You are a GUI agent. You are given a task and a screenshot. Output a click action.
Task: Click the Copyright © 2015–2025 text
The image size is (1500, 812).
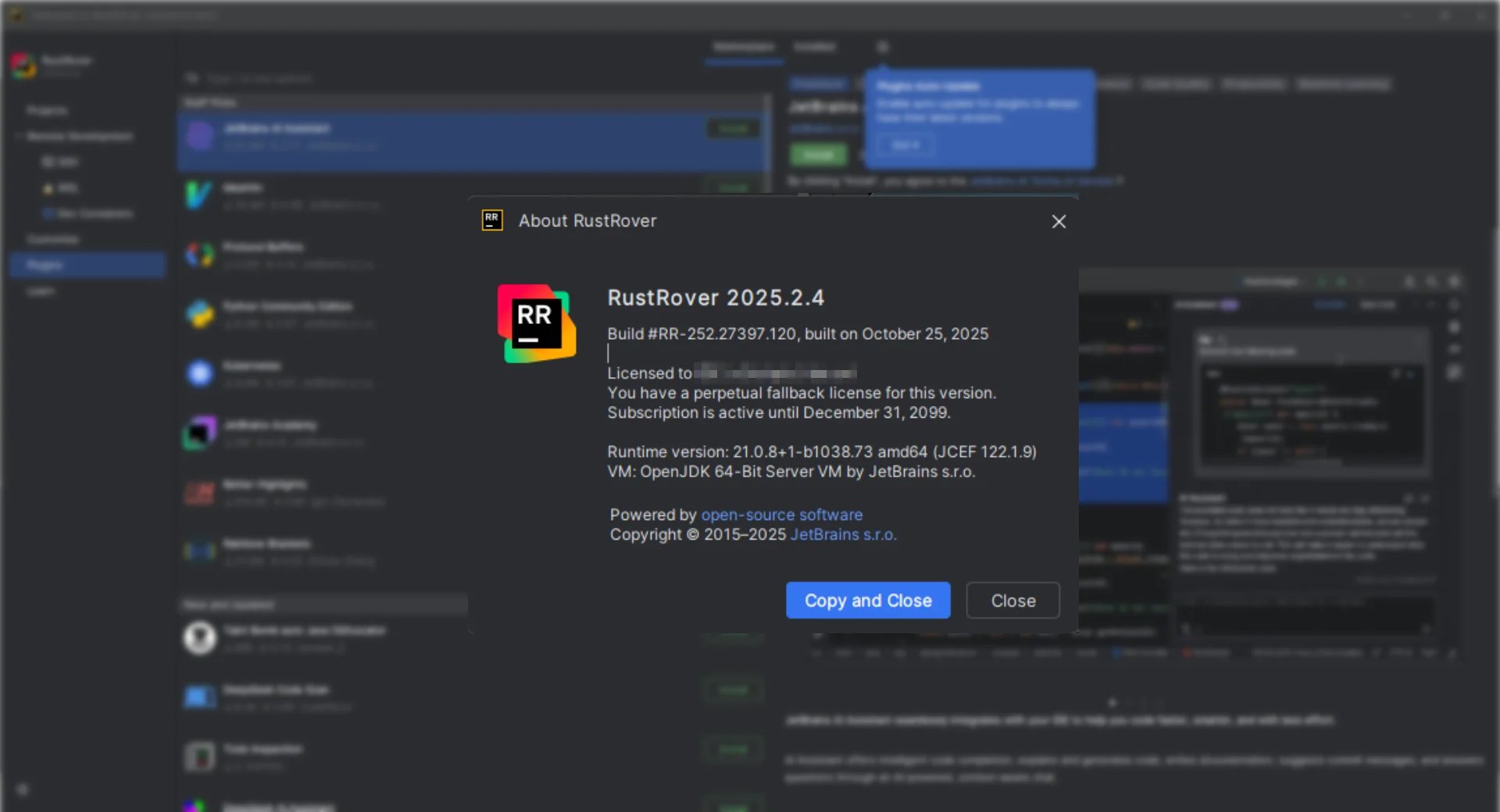(698, 535)
